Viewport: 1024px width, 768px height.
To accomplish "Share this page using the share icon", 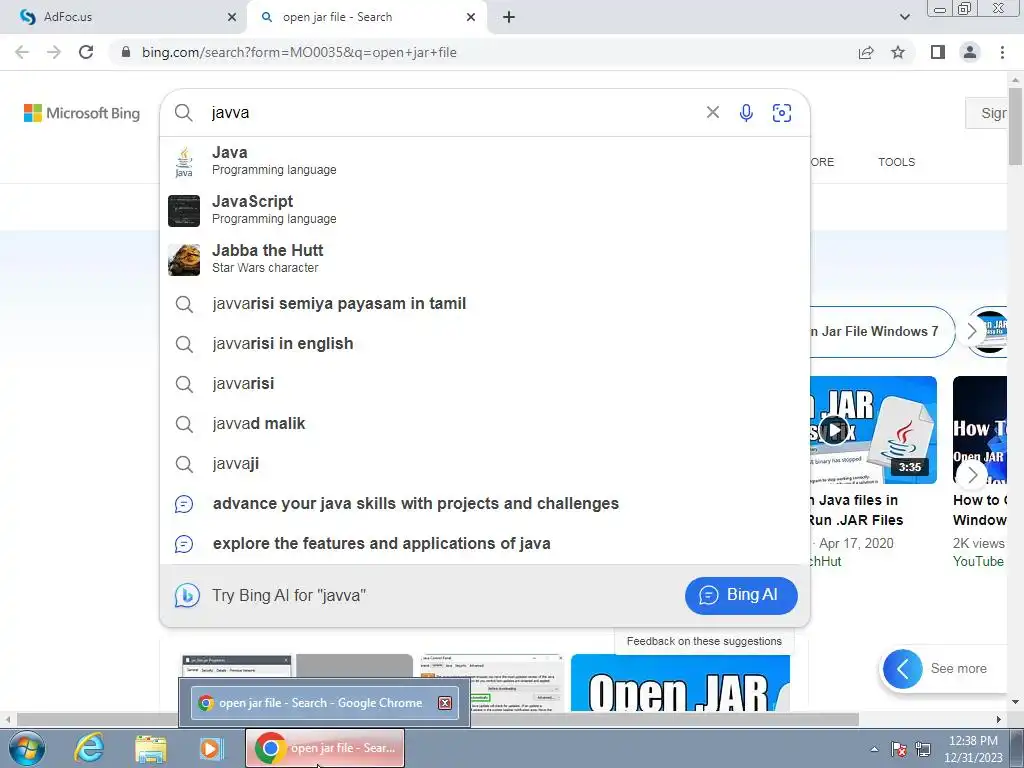I will click(866, 52).
